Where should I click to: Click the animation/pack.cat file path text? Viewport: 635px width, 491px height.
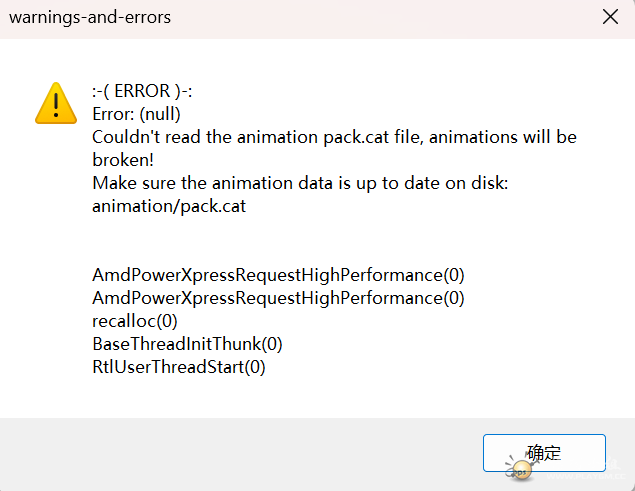[x=169, y=206]
